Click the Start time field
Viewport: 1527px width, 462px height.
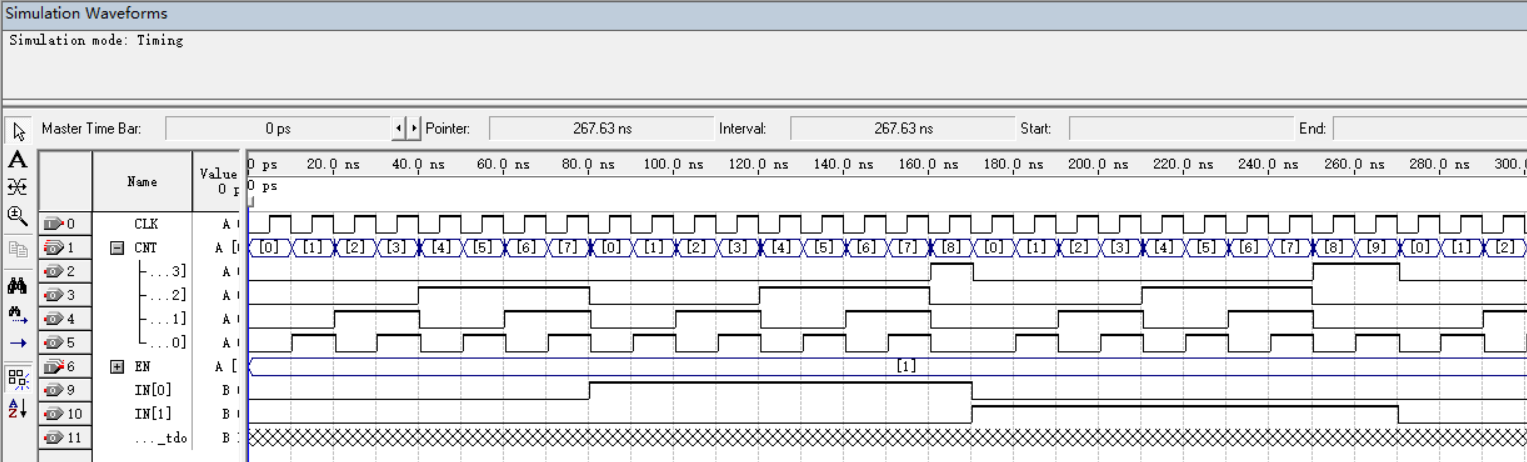(x=1181, y=129)
